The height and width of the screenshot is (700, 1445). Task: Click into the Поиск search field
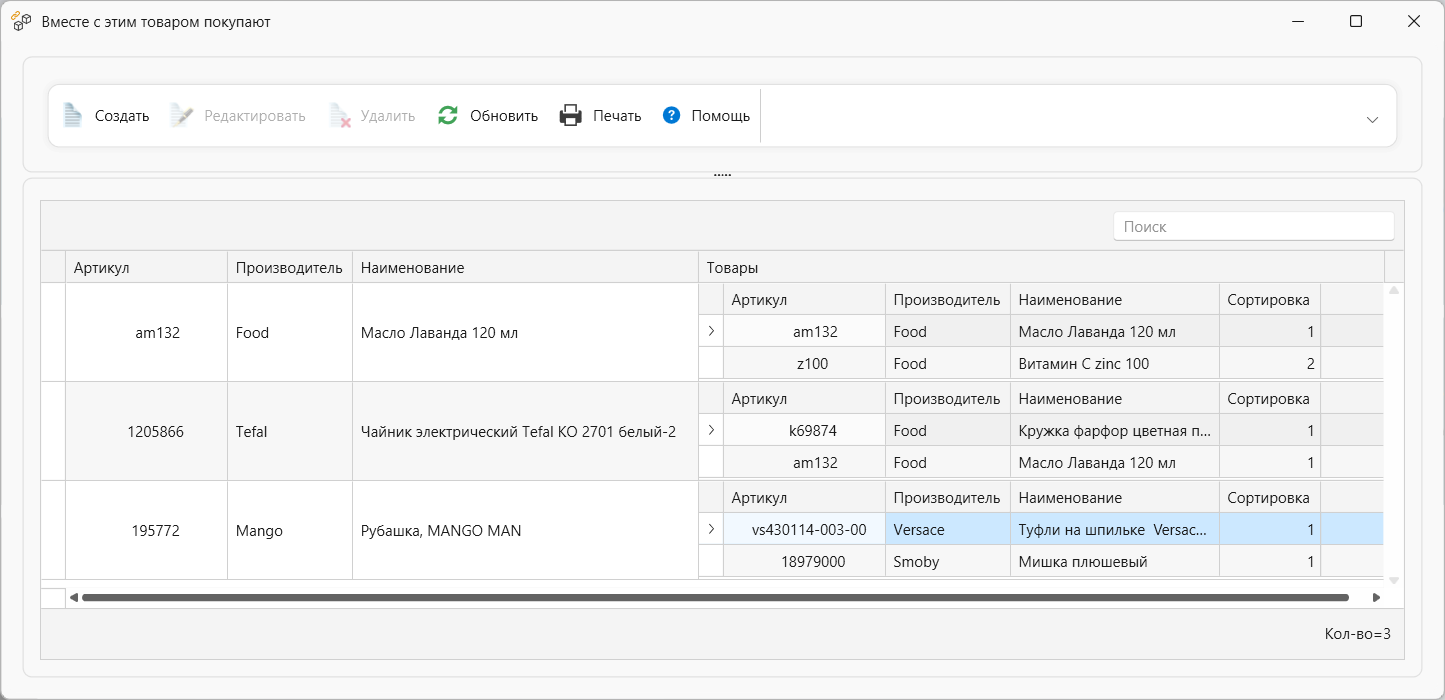pos(1253,226)
